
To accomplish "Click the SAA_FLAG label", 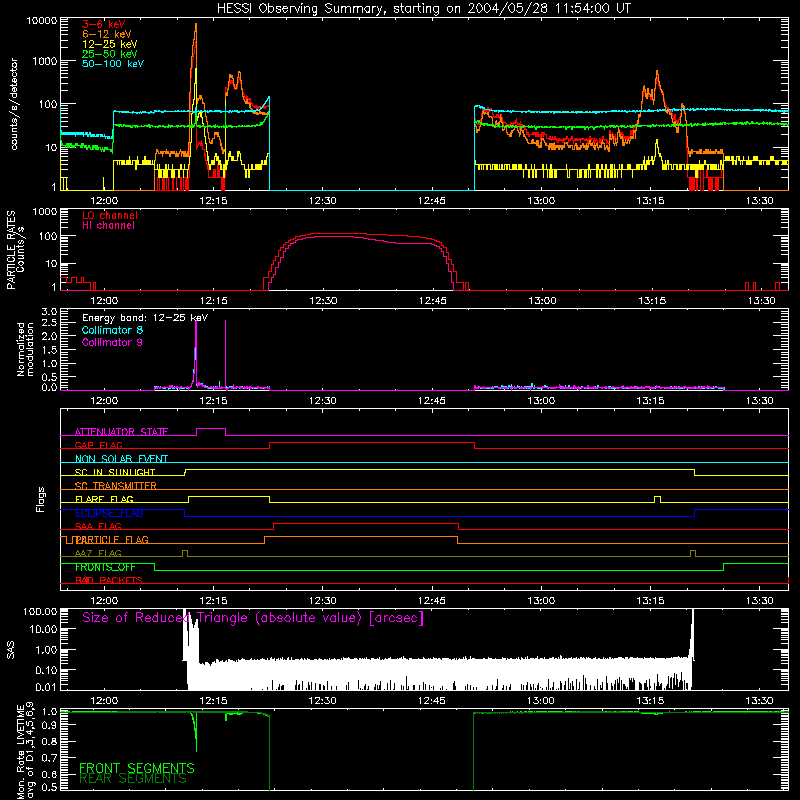I will [98, 526].
